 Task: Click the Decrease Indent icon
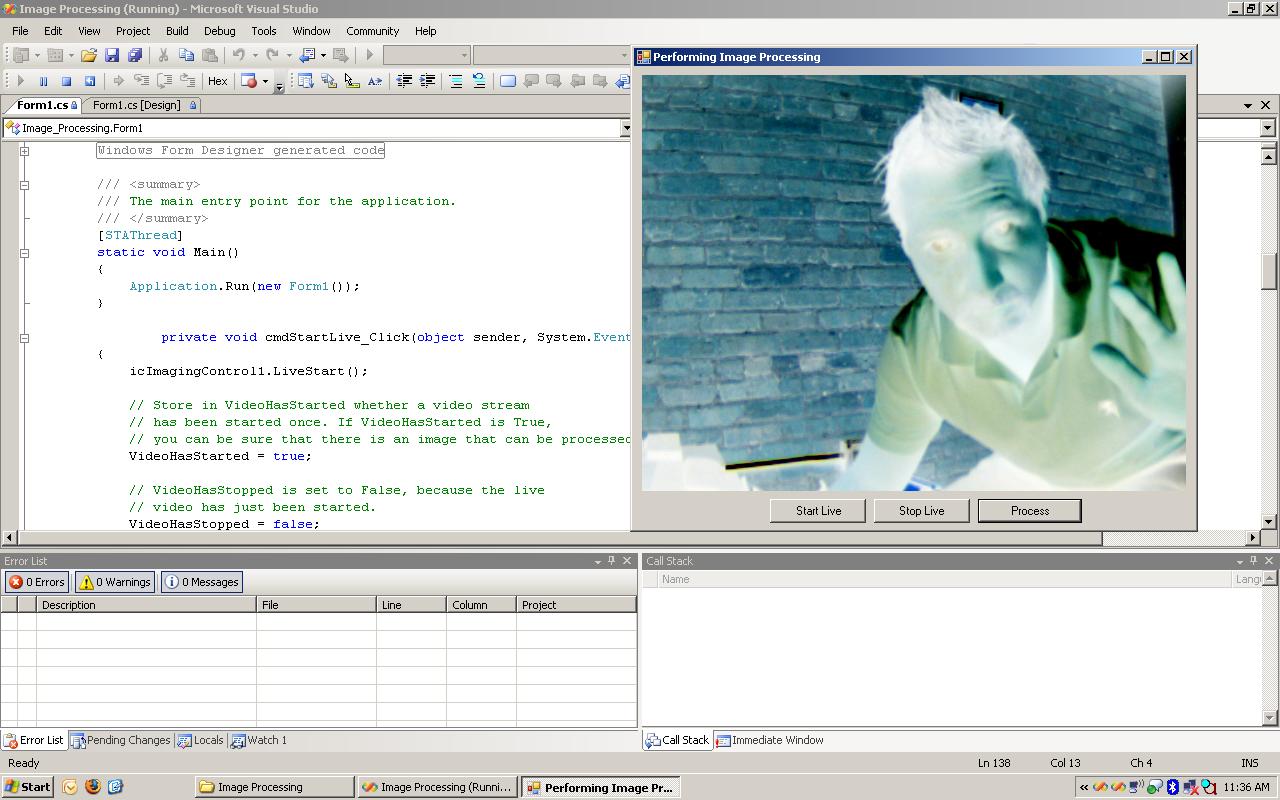tap(404, 81)
